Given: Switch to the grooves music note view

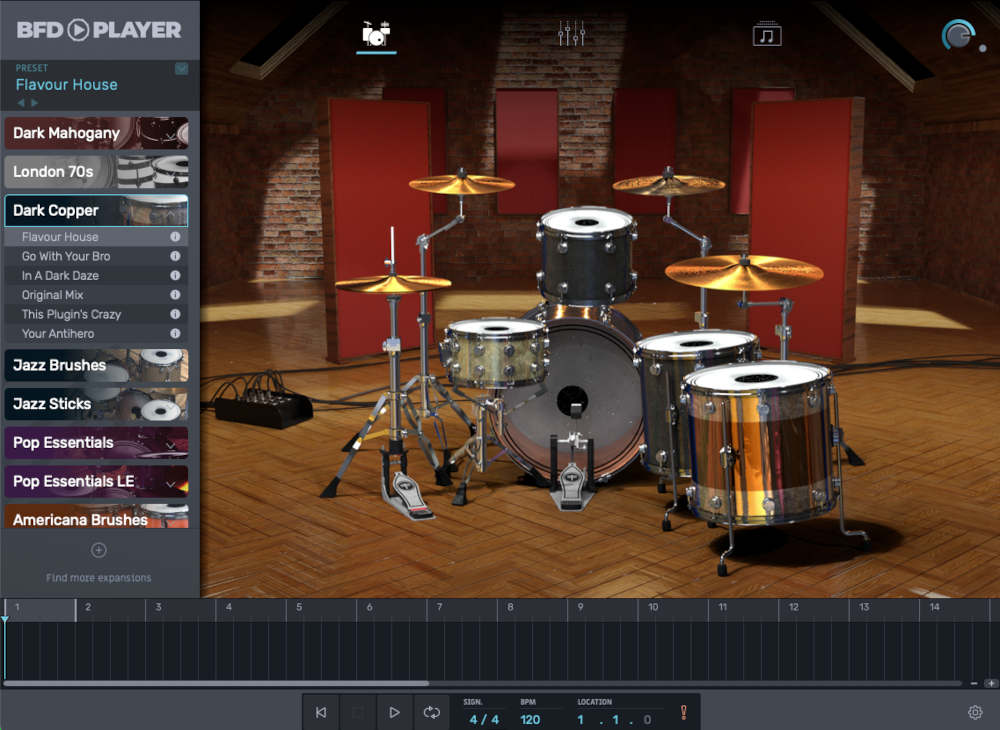Looking at the screenshot, I should pyautogui.click(x=766, y=32).
